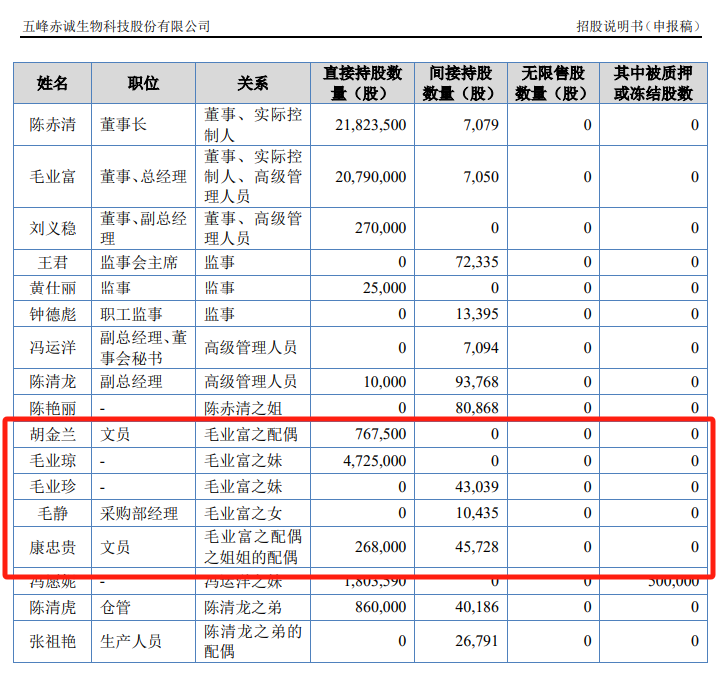
Task: Select the 姓名 column header
Action: coord(52,83)
